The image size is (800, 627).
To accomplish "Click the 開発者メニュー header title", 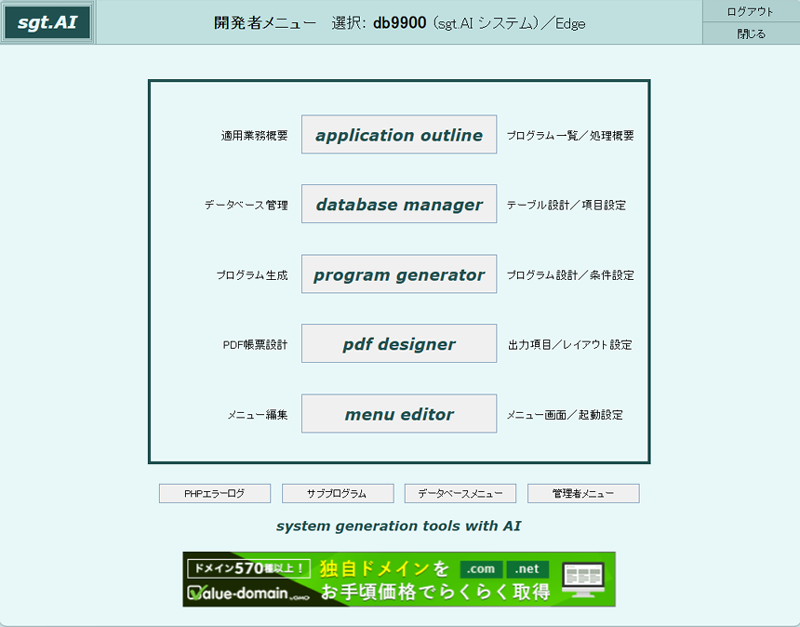I will [x=265, y=23].
